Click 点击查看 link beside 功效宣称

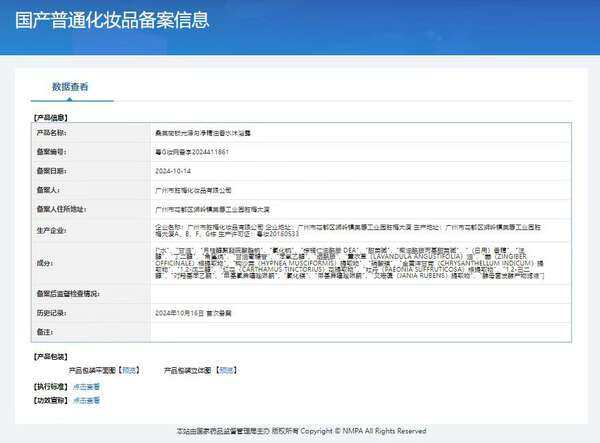[86, 401]
